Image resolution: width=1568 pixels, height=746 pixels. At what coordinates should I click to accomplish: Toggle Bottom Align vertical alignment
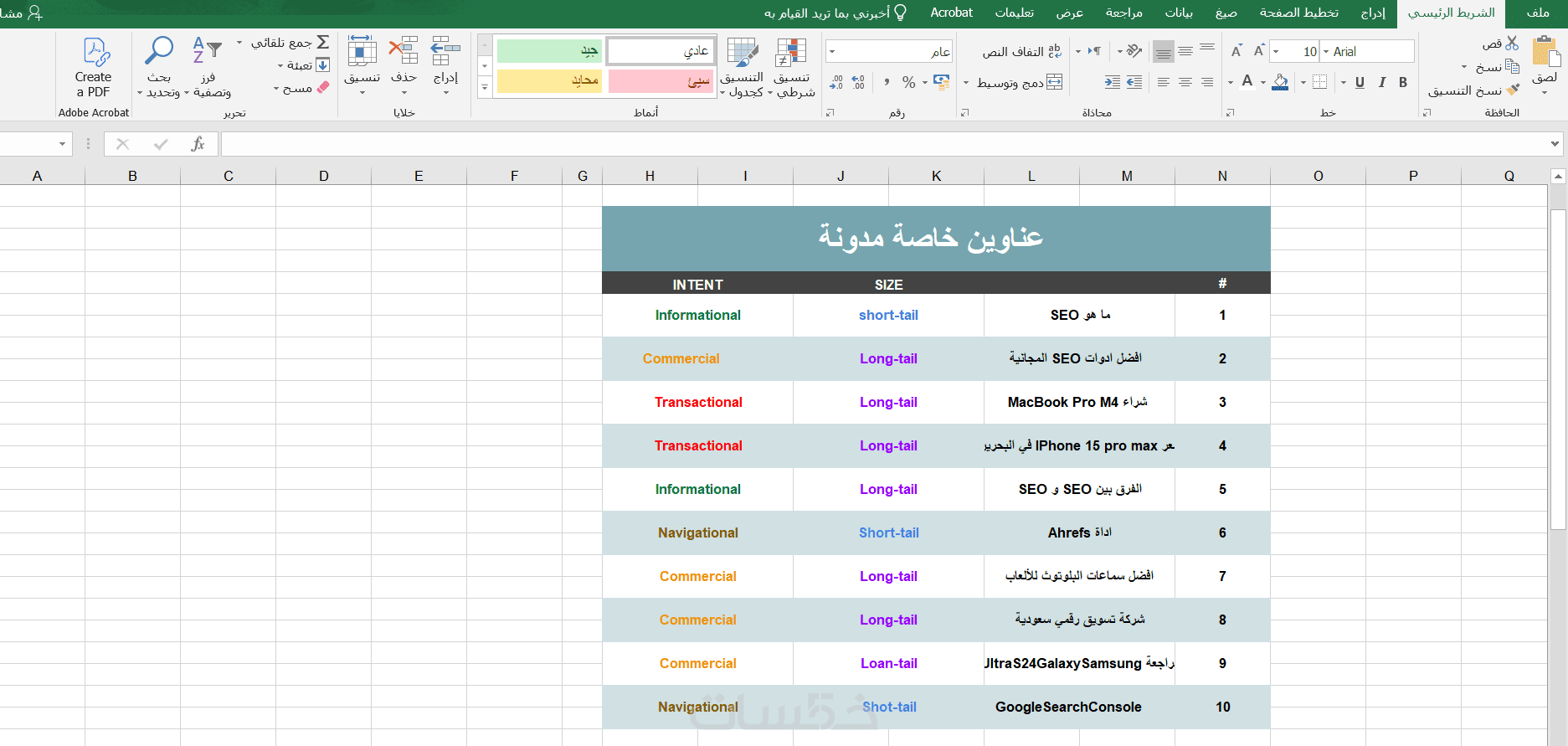pos(1164,52)
